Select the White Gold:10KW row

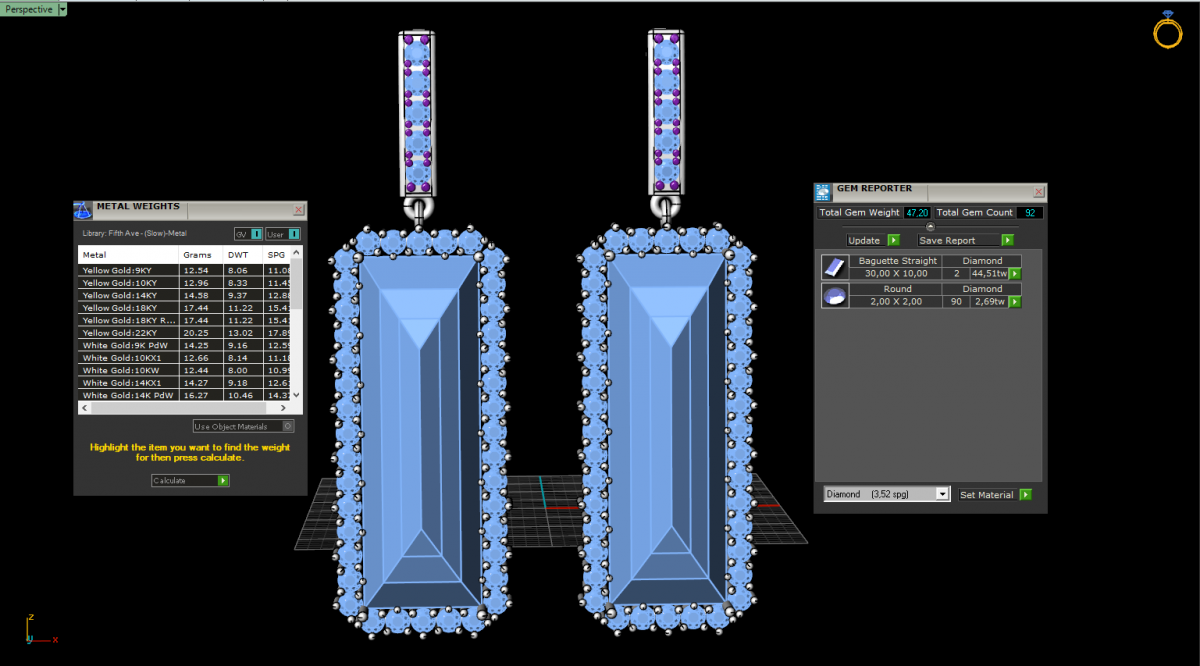click(185, 370)
